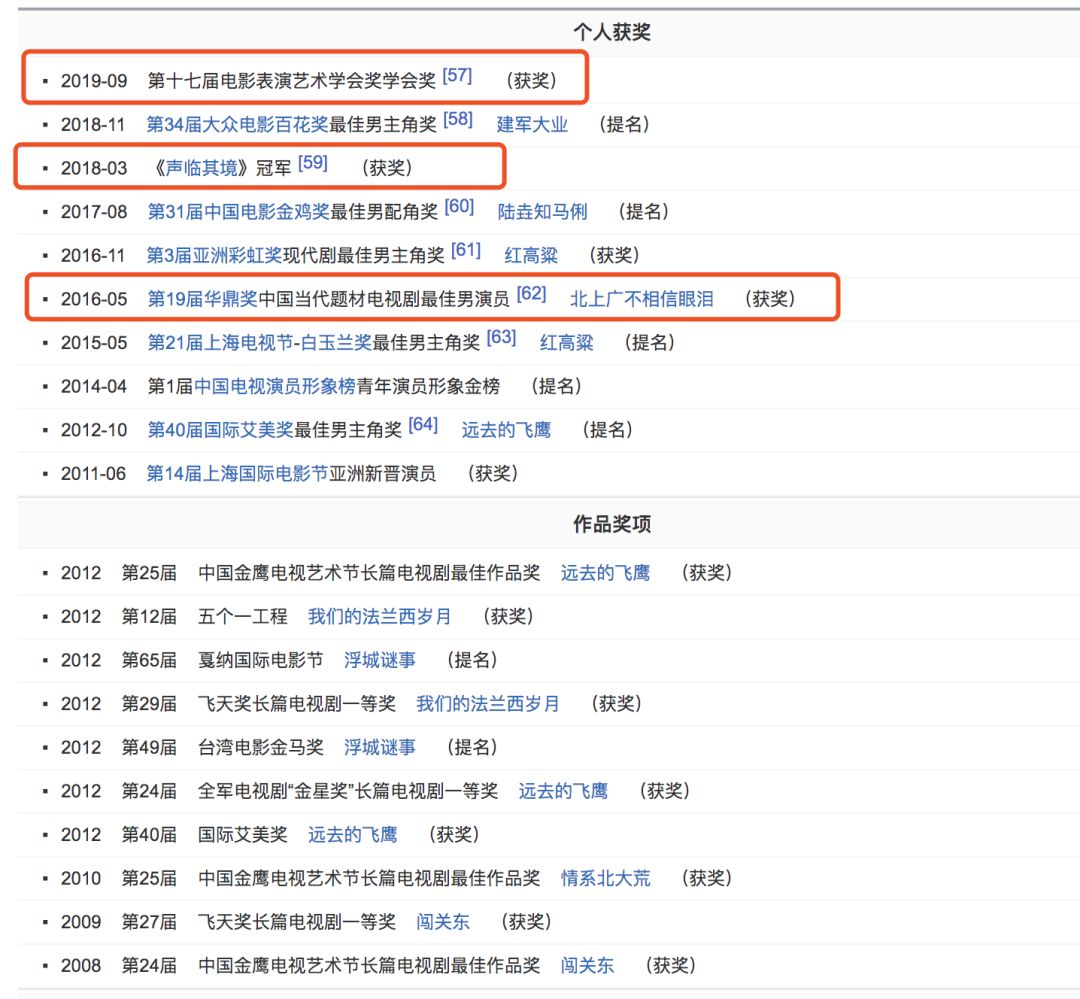Screen dimensions: 1080x999
Task: Select text 第49届
Action: pos(149,748)
